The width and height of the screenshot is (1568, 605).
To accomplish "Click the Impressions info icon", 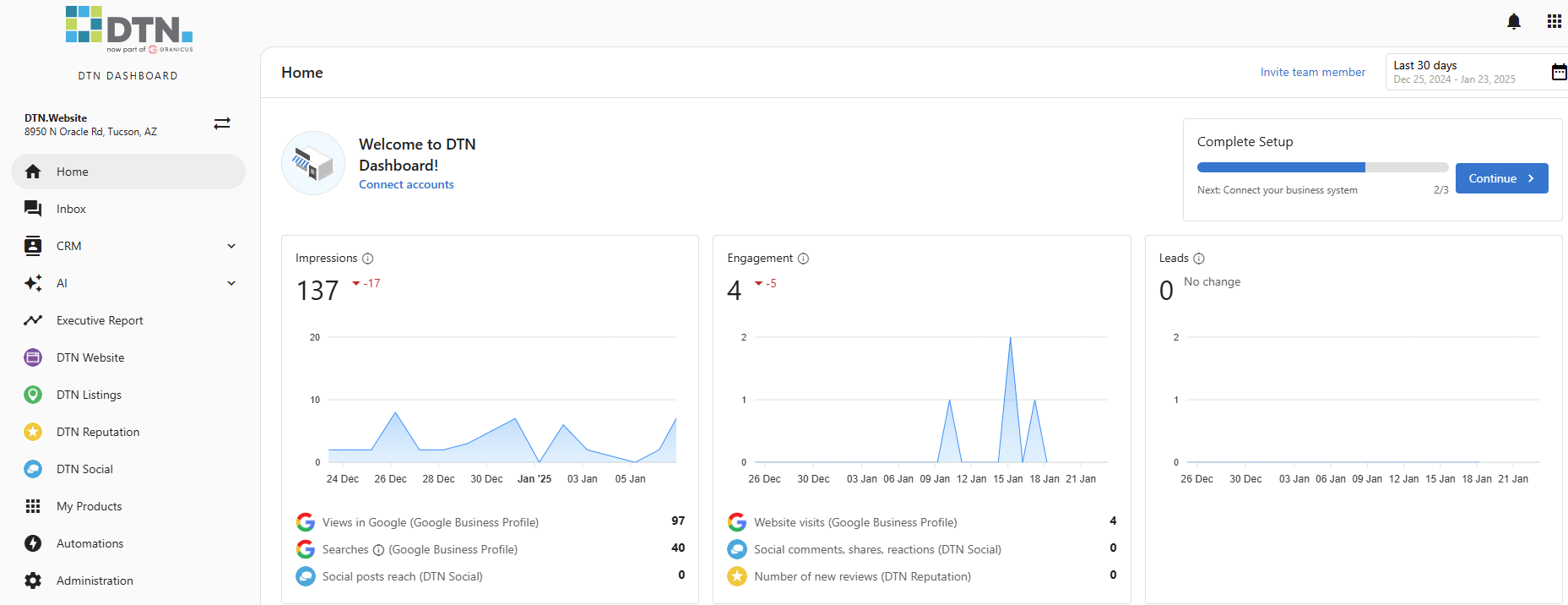I will (x=367, y=259).
